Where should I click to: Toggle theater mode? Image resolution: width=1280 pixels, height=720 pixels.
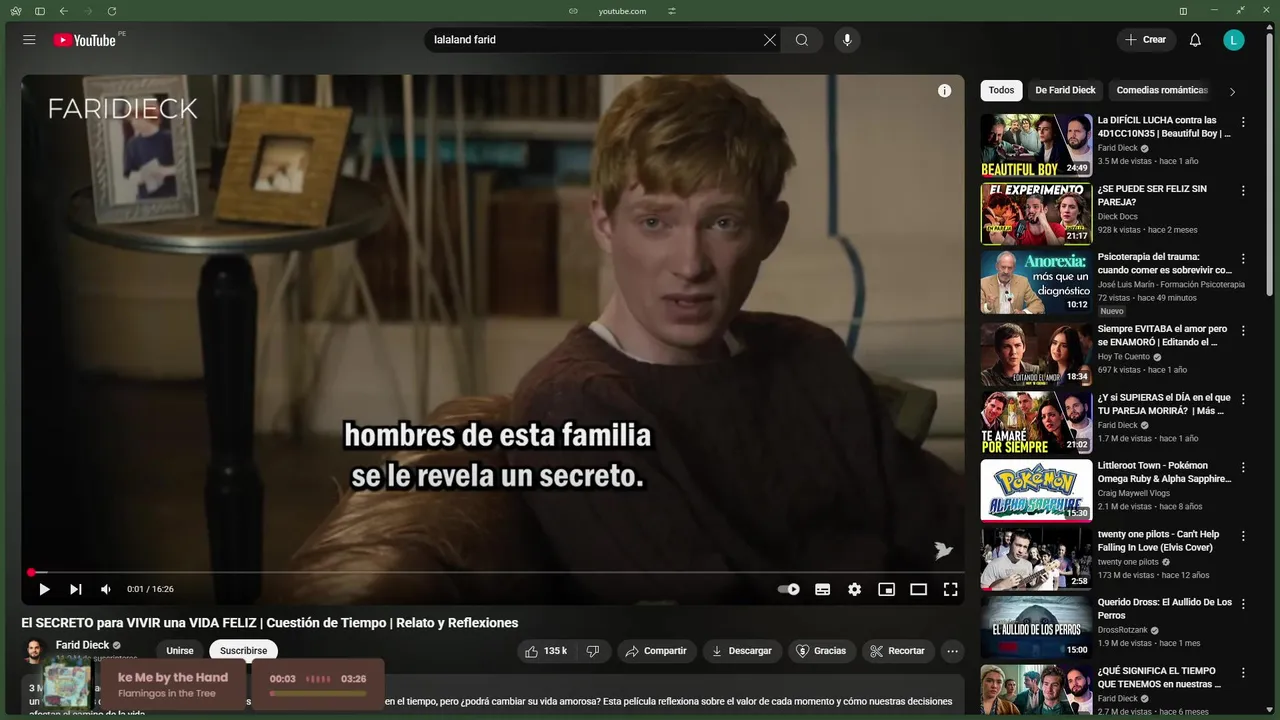tap(918, 590)
